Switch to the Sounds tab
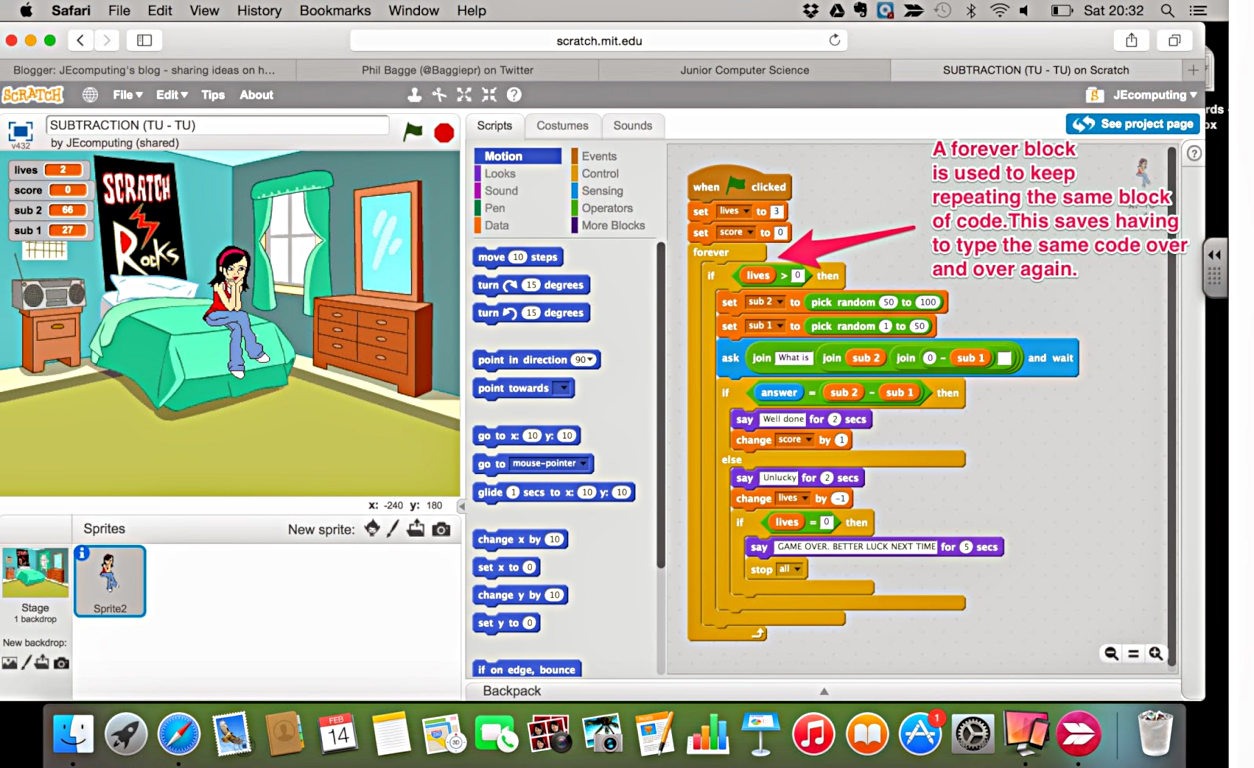This screenshot has width=1254, height=768. point(632,126)
